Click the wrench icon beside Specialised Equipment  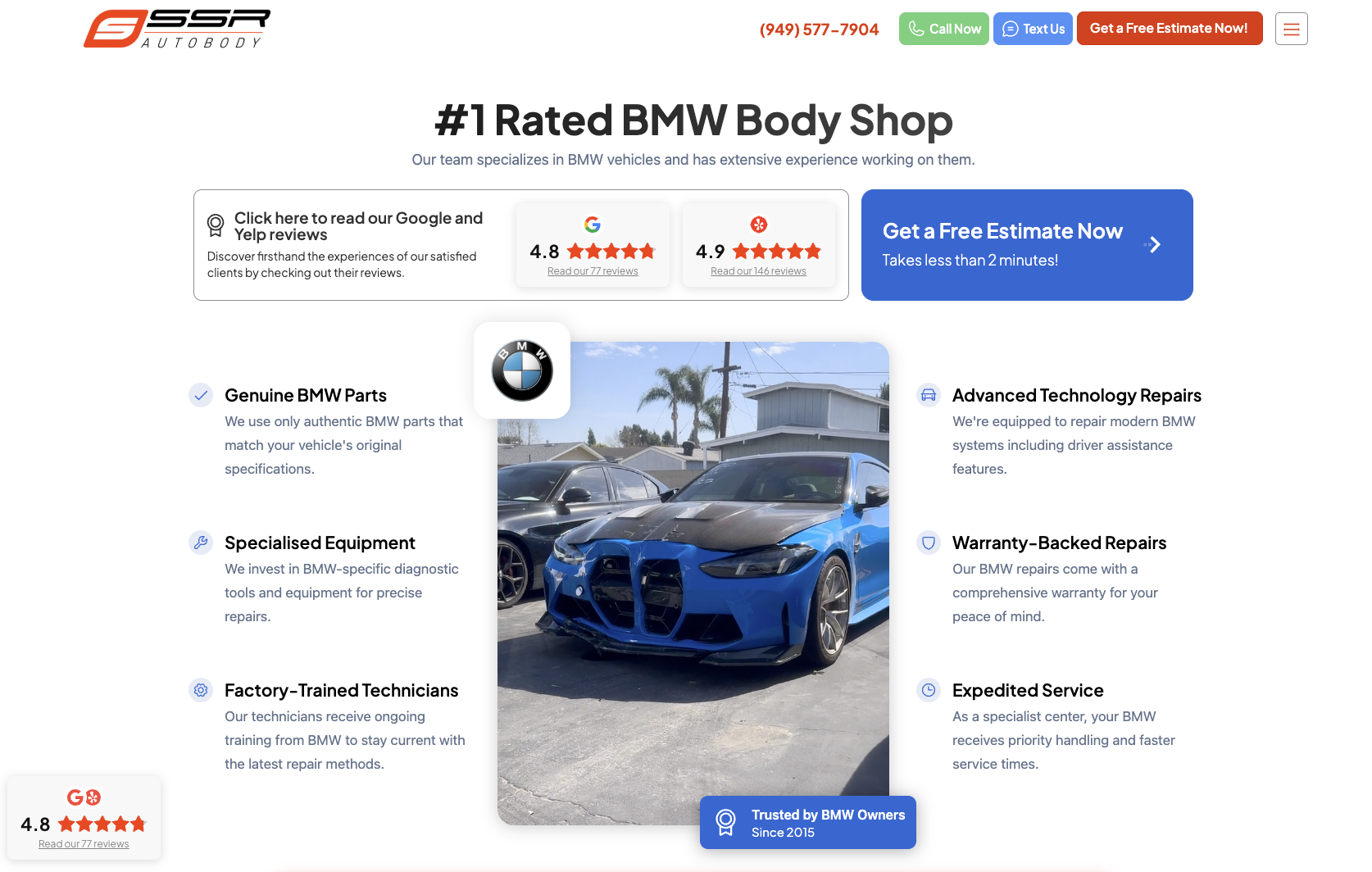[201, 543]
